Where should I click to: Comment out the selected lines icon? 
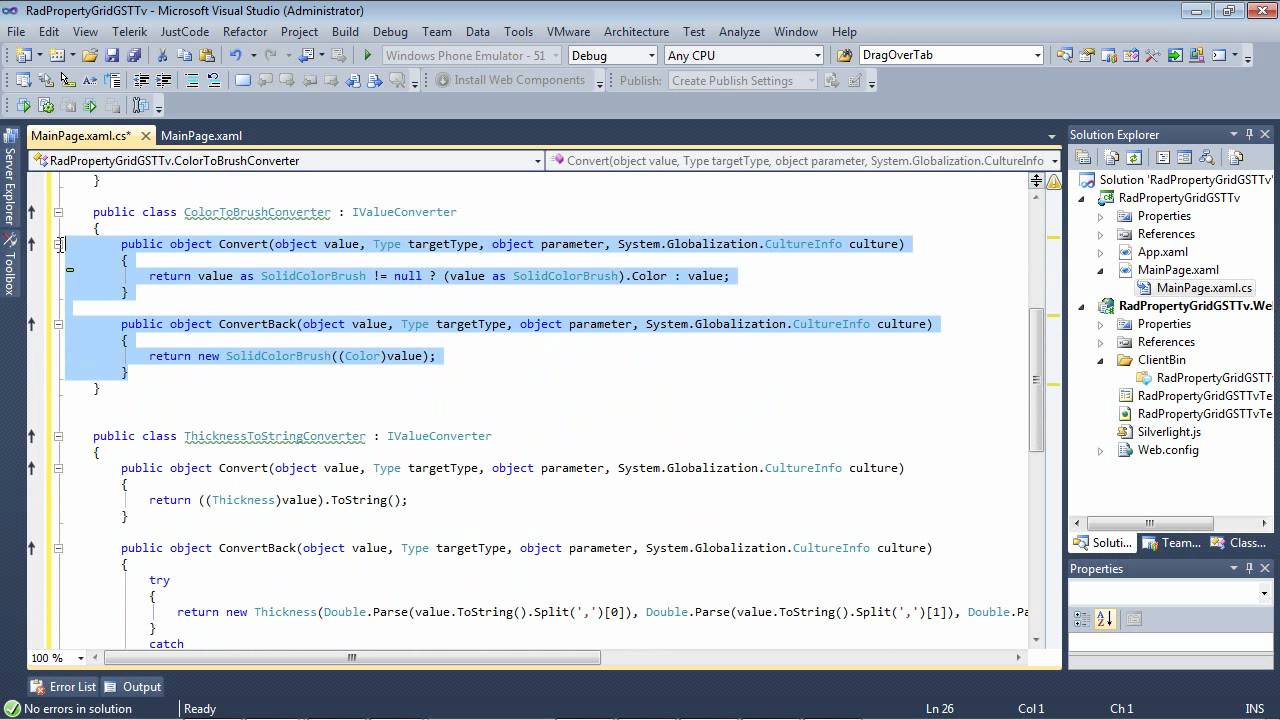click(x=192, y=81)
